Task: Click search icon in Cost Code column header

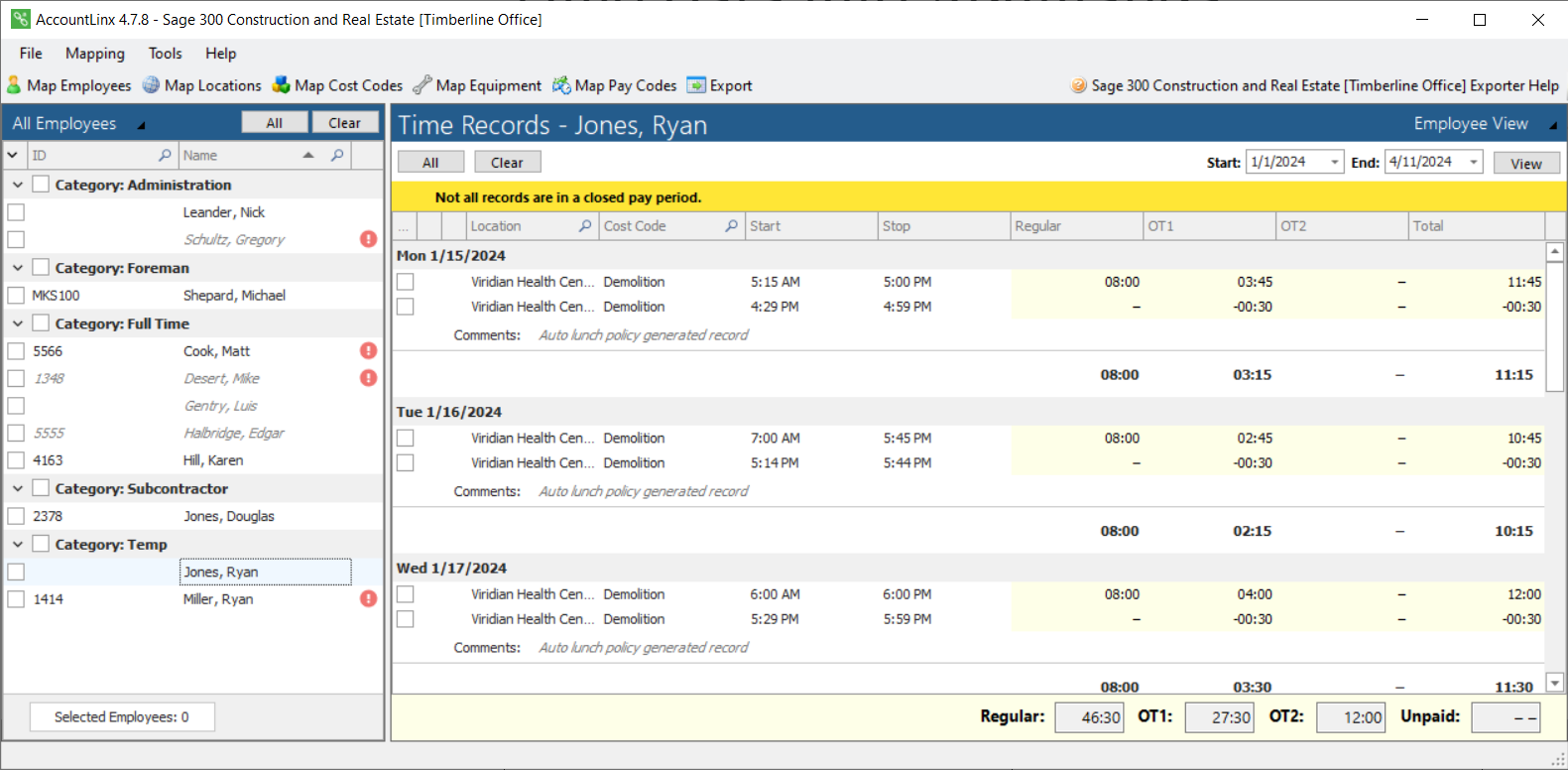Action: (x=731, y=226)
